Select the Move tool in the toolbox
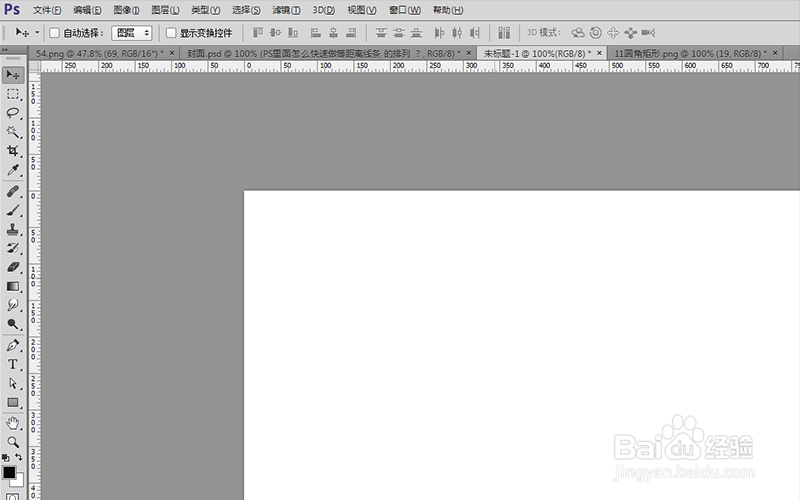800x500 pixels. [x=13, y=75]
